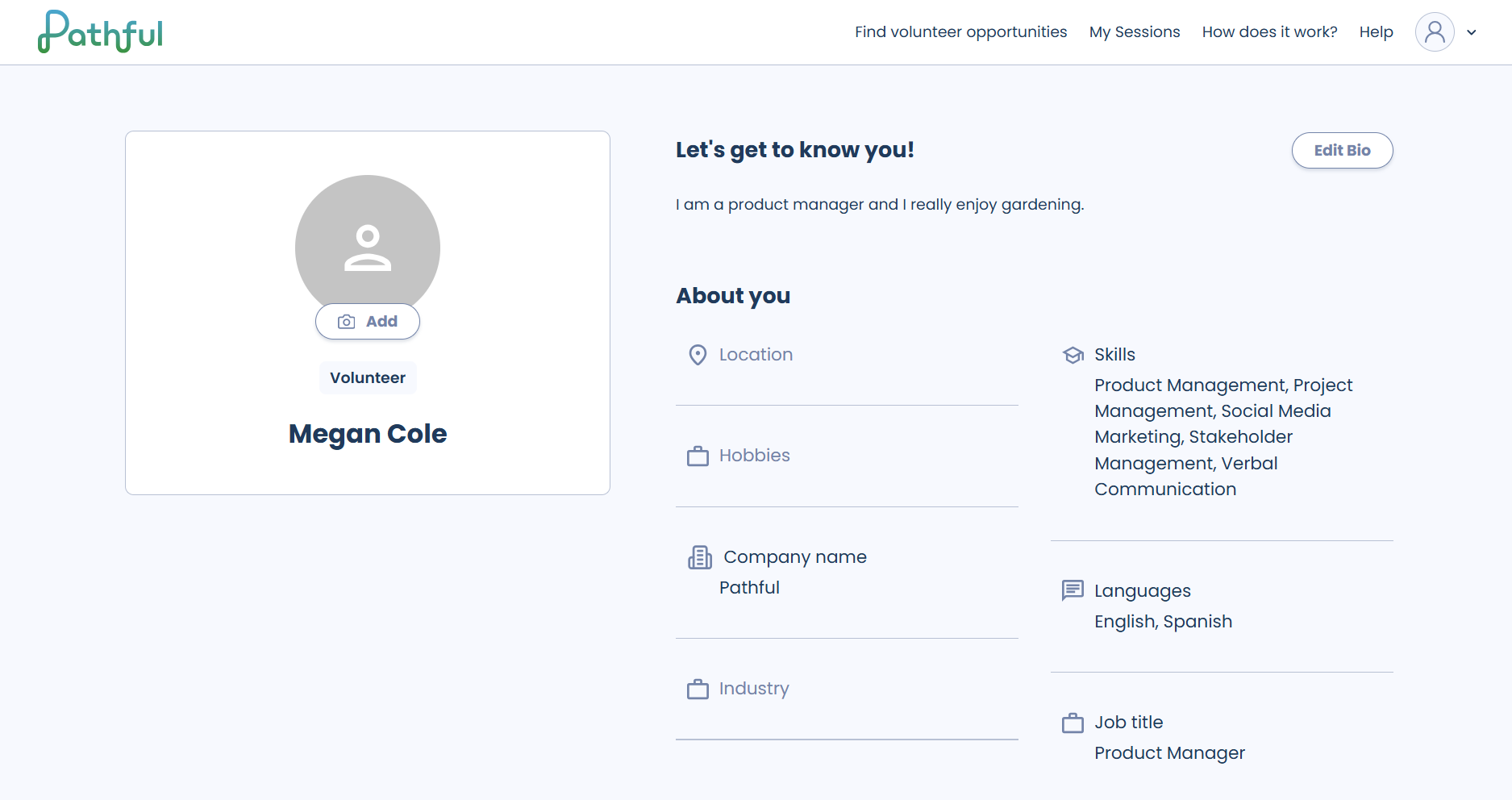Open the user profile avatar icon
Screen dimensions: 1512x800
click(1435, 32)
